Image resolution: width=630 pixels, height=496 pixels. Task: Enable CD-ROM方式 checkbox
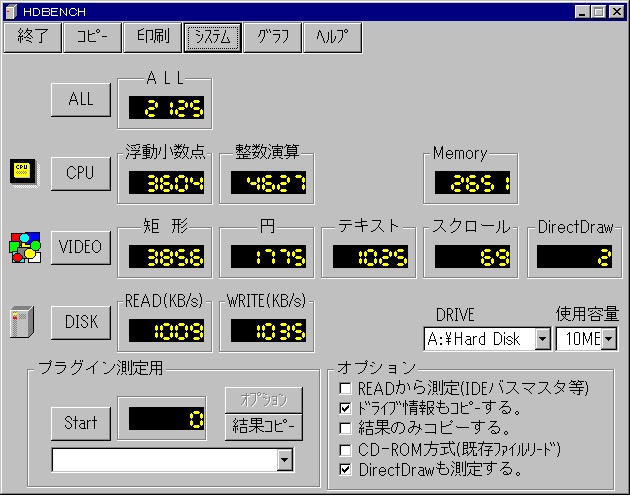(346, 448)
